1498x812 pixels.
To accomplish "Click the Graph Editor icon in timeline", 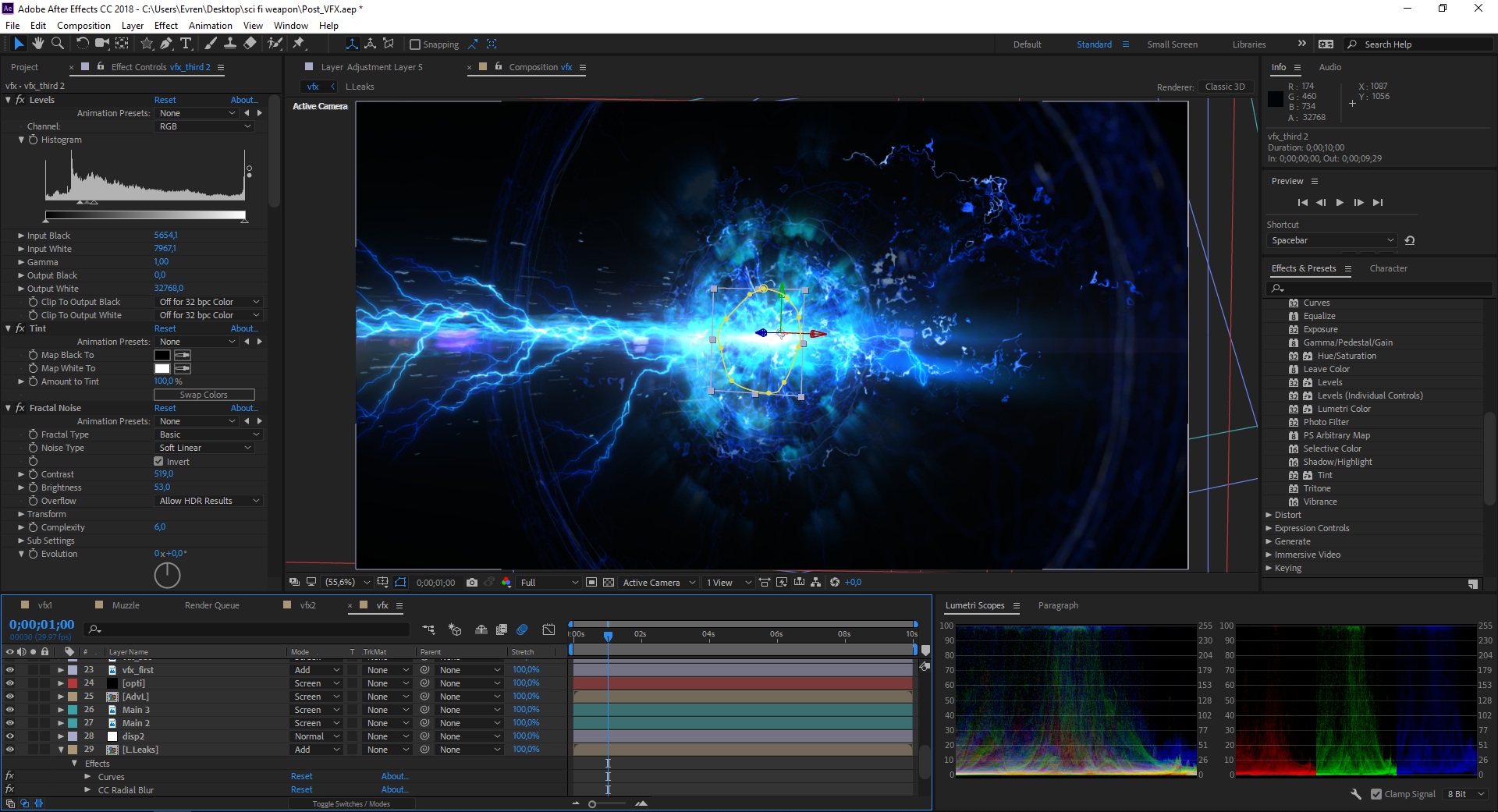I will pyautogui.click(x=548, y=629).
